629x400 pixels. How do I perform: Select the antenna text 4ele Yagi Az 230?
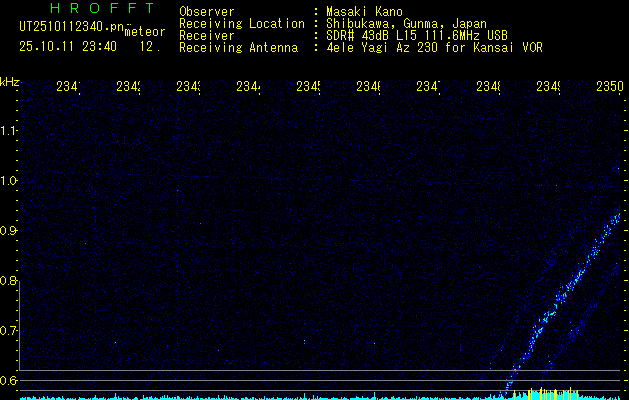tap(383, 48)
